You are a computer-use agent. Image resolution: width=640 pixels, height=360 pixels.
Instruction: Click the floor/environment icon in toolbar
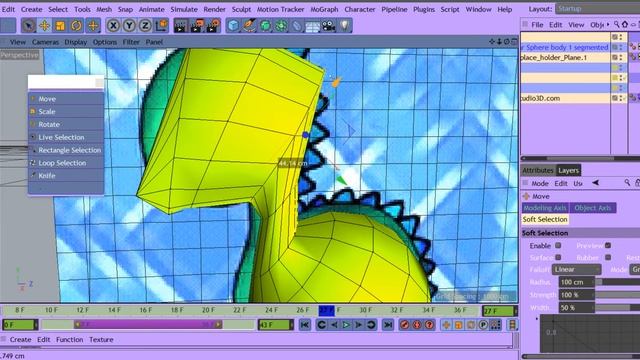[x=313, y=26]
